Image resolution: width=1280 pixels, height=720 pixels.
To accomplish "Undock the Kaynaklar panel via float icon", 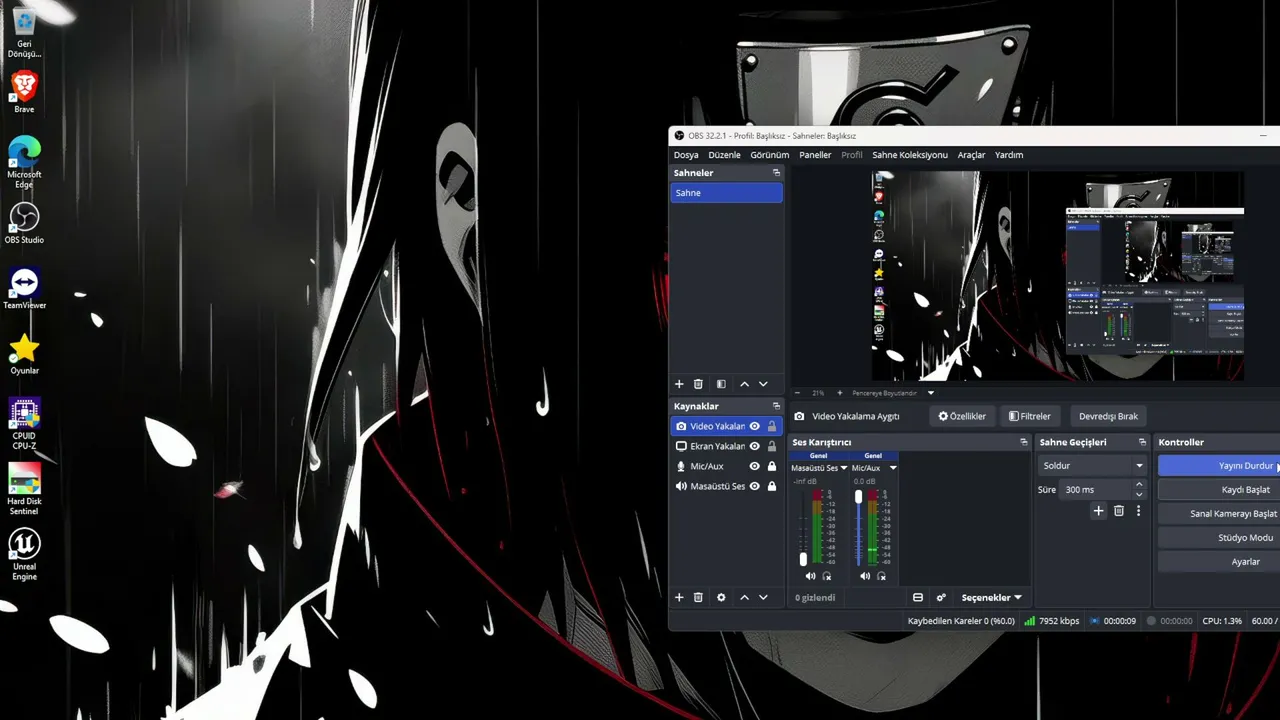I will tap(776, 406).
